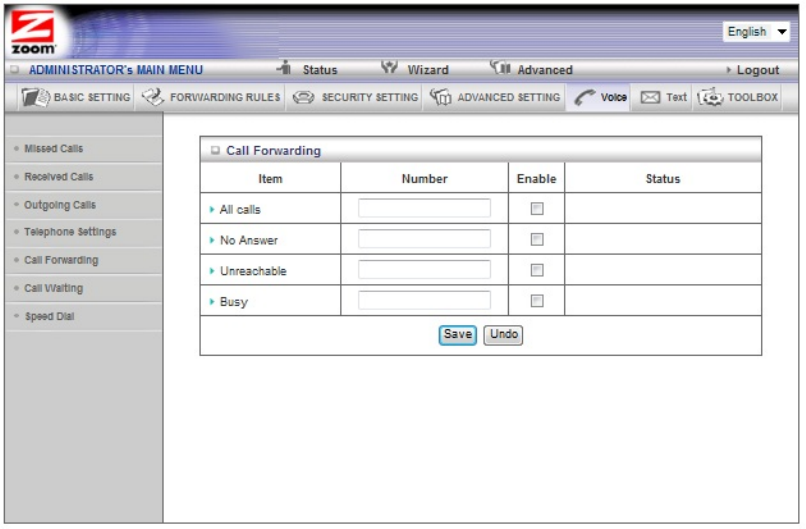
Task: Click the arrow beside All calls
Action: click(x=212, y=209)
